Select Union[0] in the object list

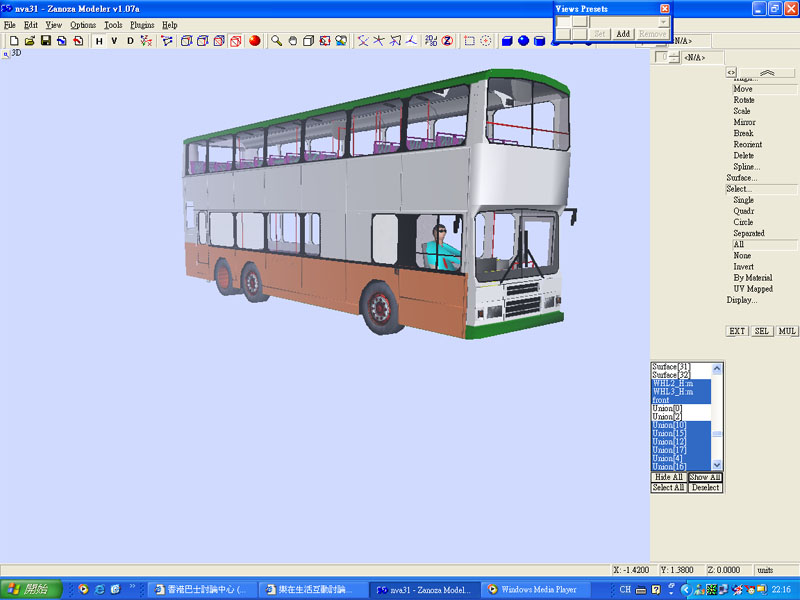click(665, 409)
